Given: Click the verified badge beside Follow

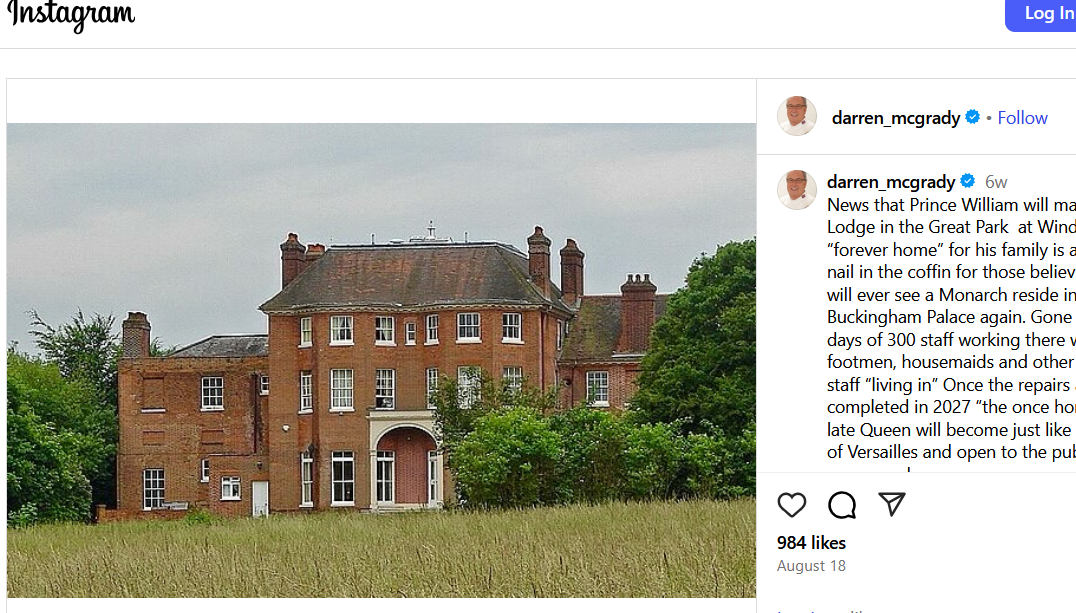Looking at the screenshot, I should pos(972,117).
